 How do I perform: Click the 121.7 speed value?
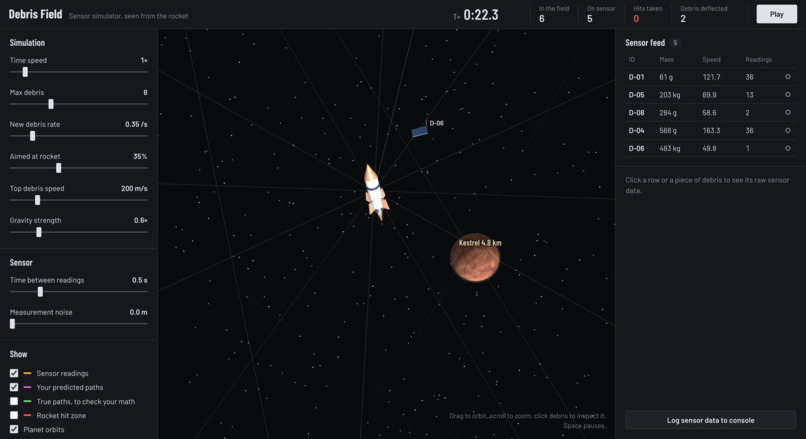click(711, 77)
